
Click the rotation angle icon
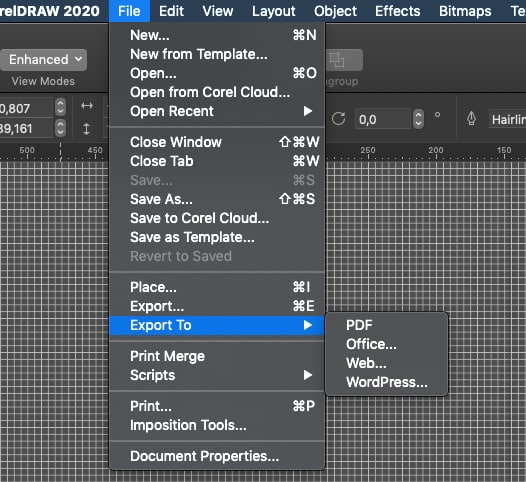pyautogui.click(x=338, y=119)
